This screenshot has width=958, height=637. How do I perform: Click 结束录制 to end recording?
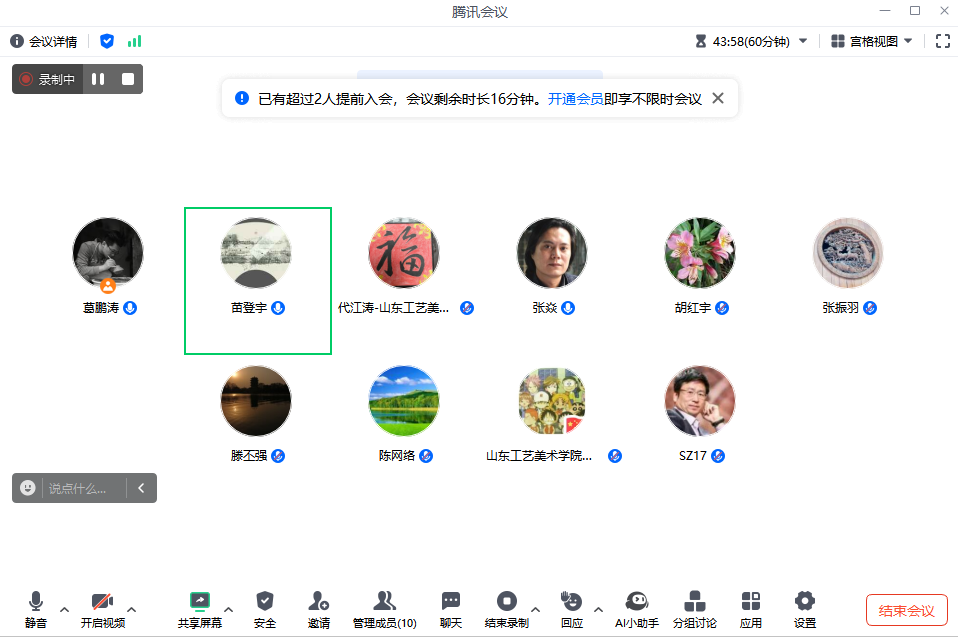[506, 610]
